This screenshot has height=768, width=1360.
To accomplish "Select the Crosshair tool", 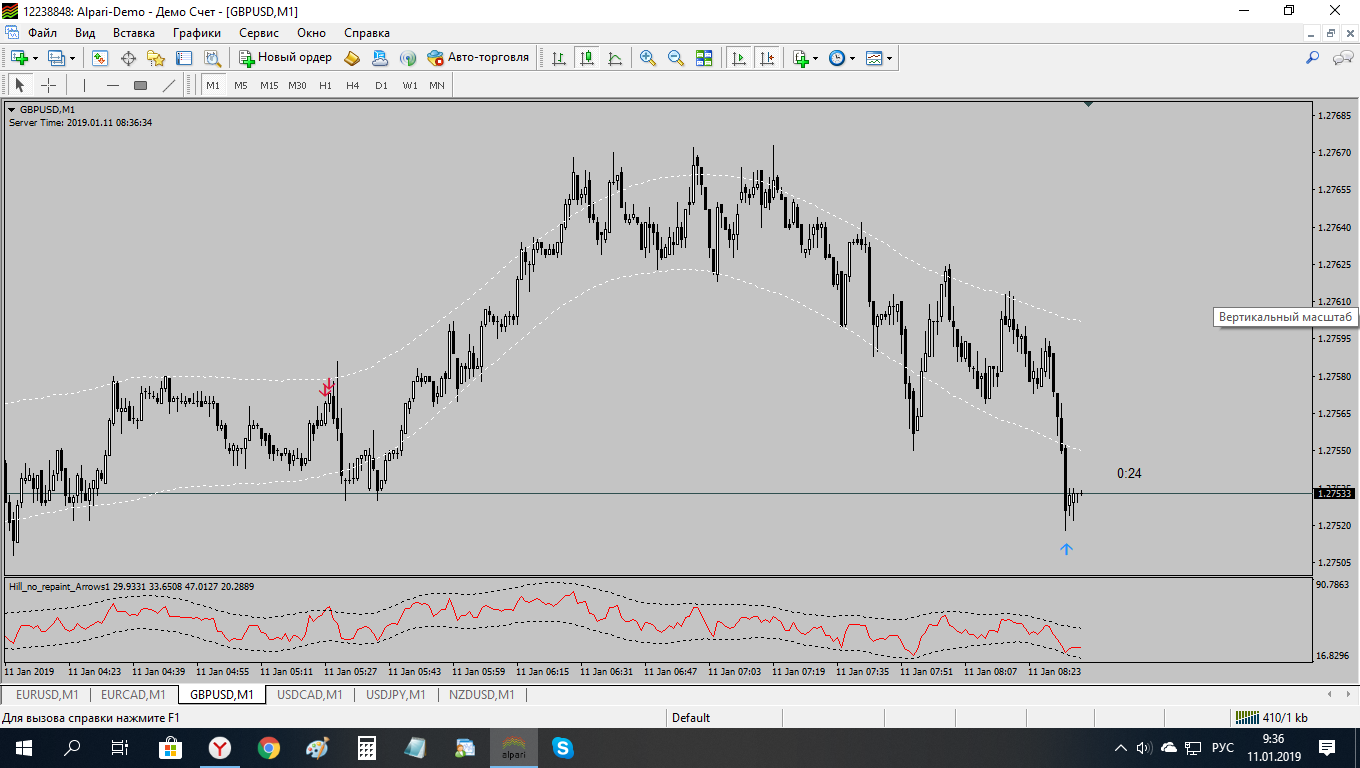I will click(48, 85).
